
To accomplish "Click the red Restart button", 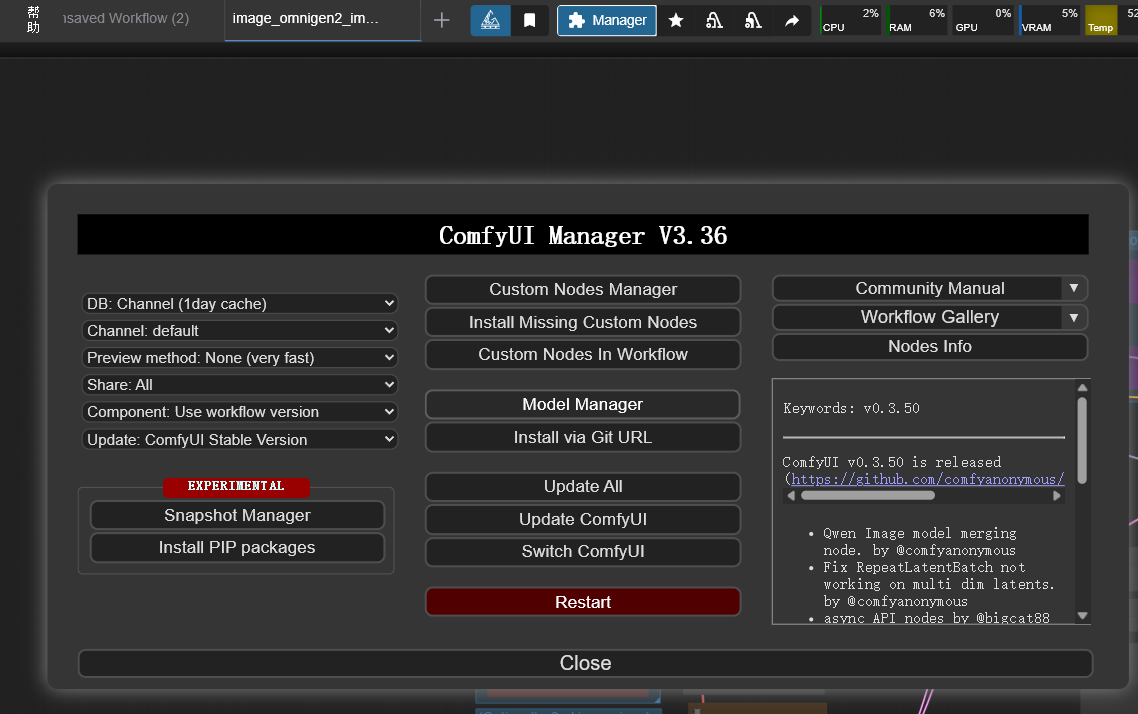I will point(583,602).
